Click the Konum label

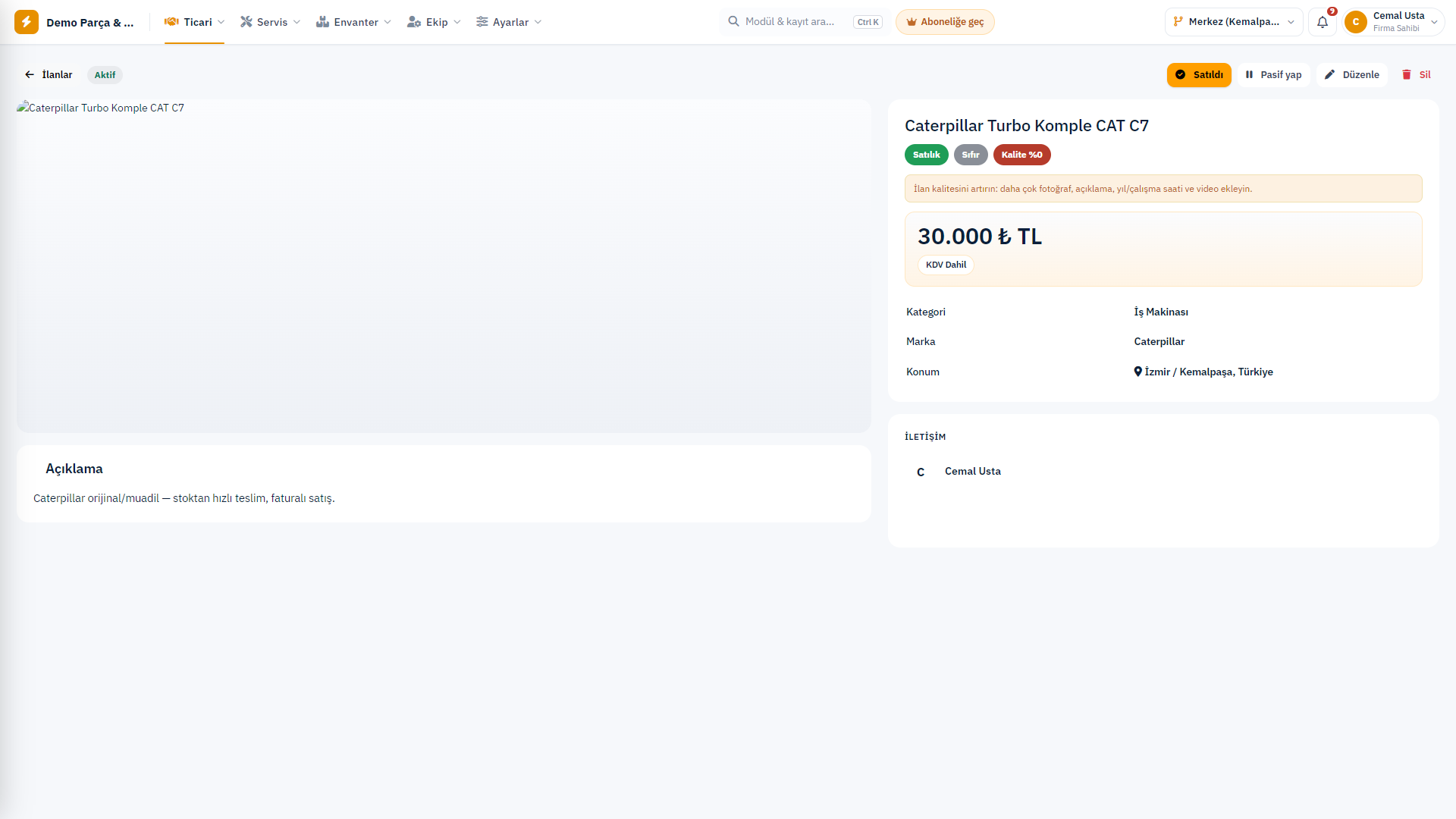point(923,372)
